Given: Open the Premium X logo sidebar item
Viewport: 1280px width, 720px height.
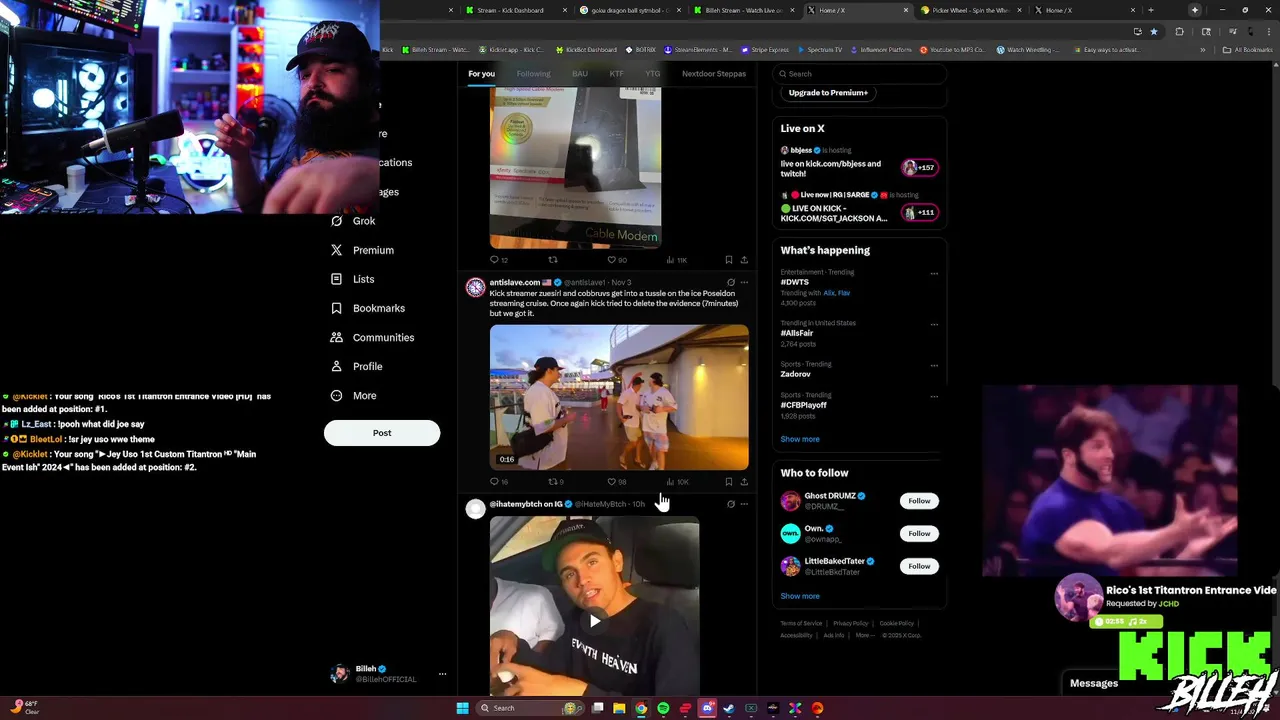Looking at the screenshot, I should pos(336,250).
